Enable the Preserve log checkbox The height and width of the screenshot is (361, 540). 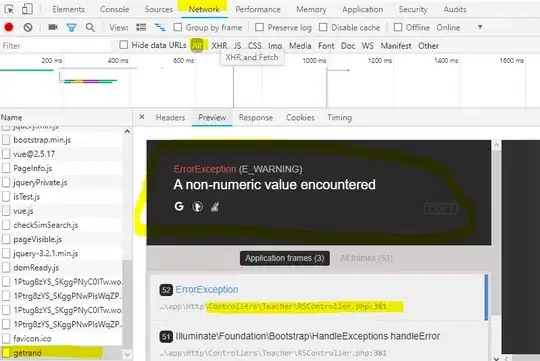260,27
